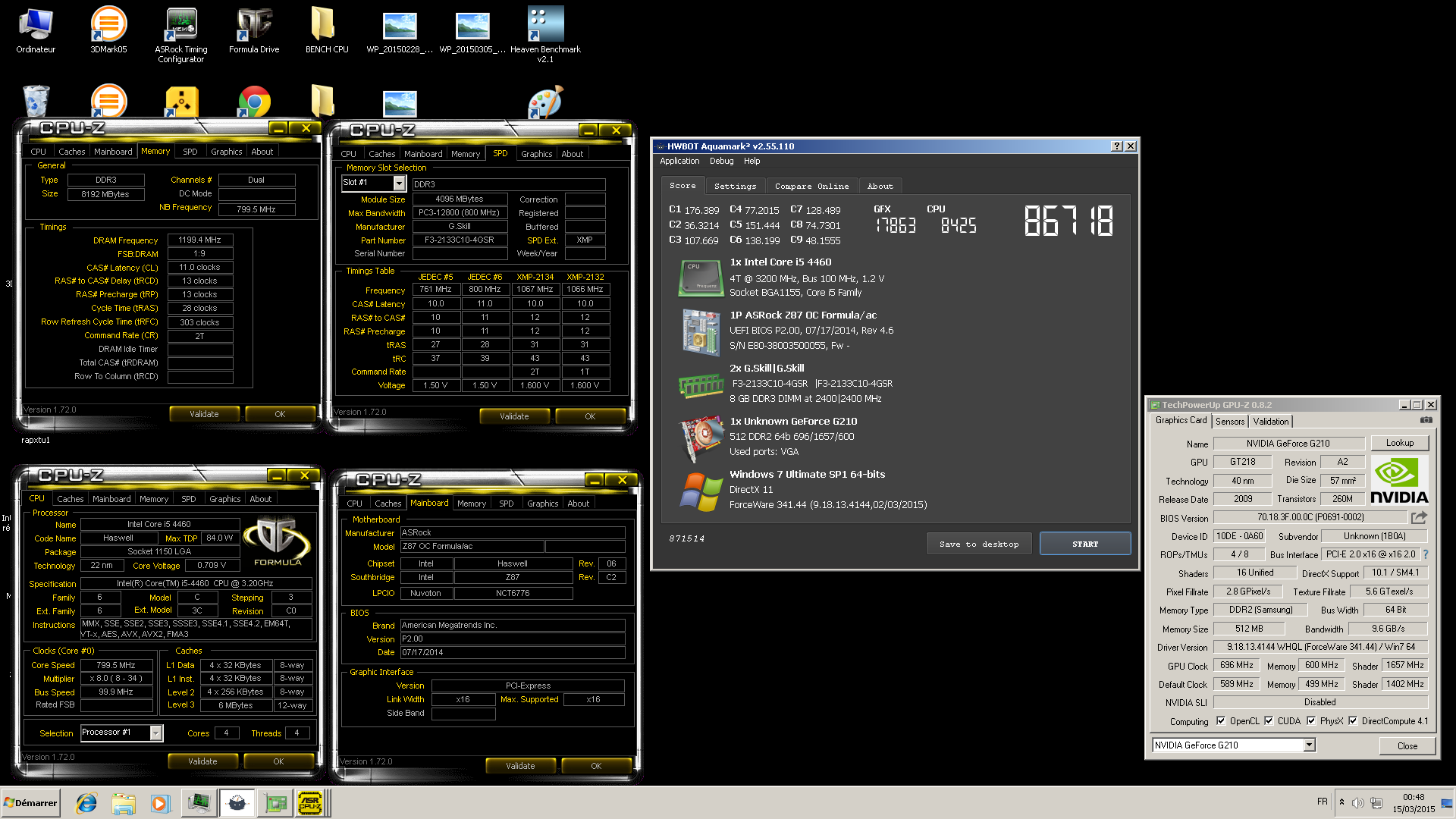Click the Aquamark title bar help button
The height and width of the screenshot is (819, 1456).
(x=1117, y=146)
